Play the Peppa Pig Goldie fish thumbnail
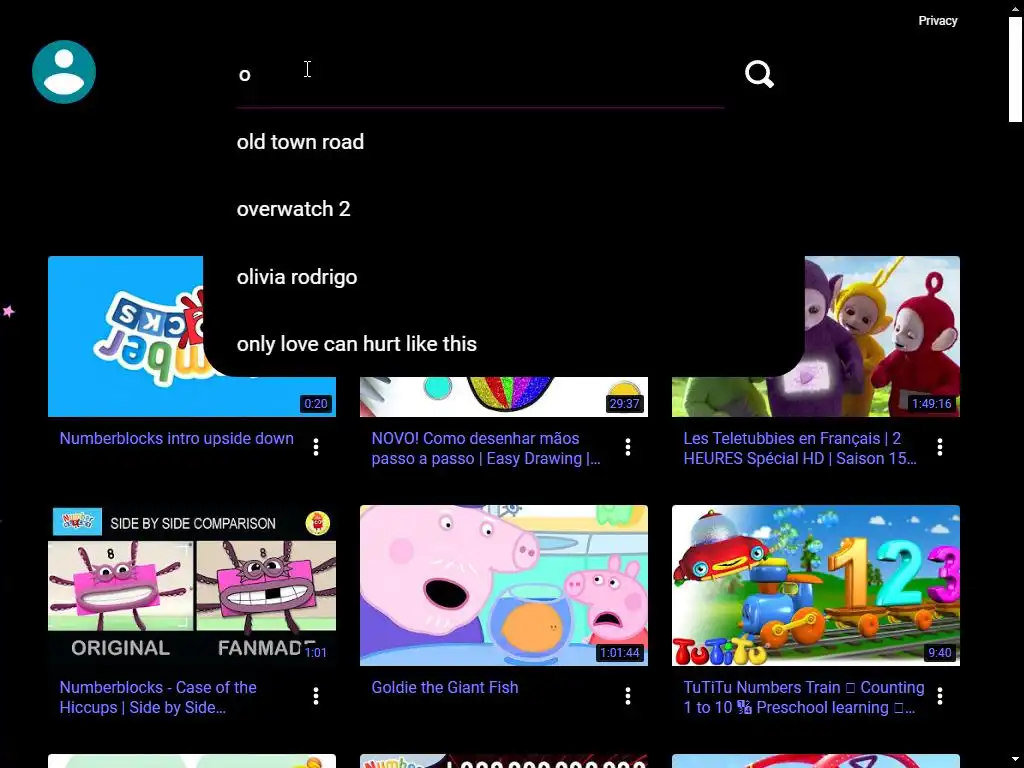This screenshot has width=1024, height=768. [x=504, y=585]
